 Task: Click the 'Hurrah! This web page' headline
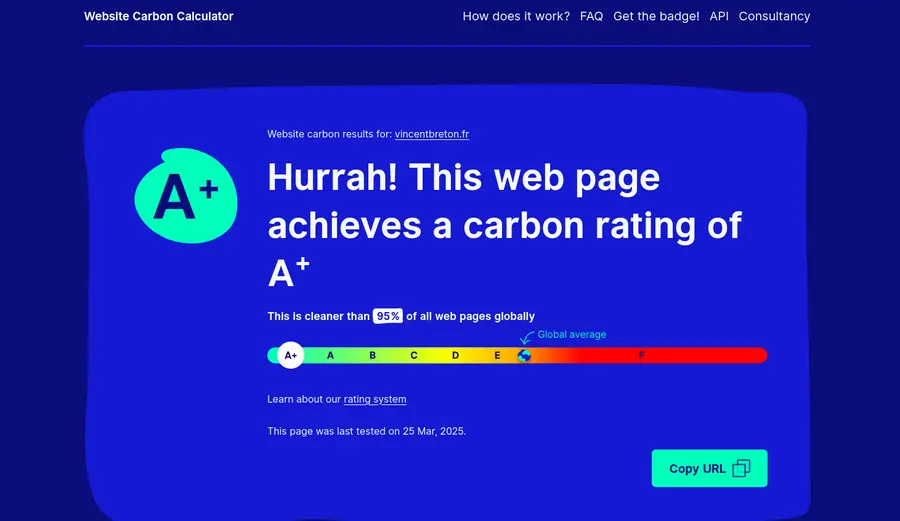464,177
